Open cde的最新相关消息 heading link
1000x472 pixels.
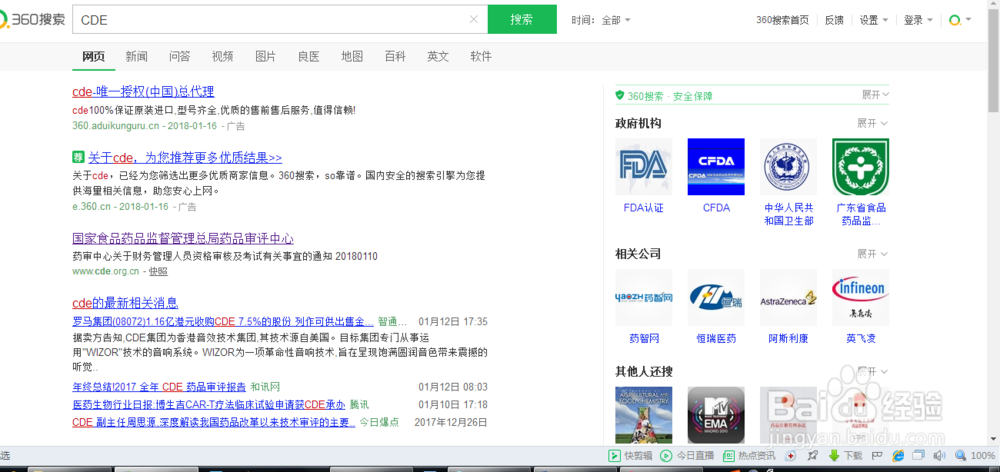coord(125,303)
